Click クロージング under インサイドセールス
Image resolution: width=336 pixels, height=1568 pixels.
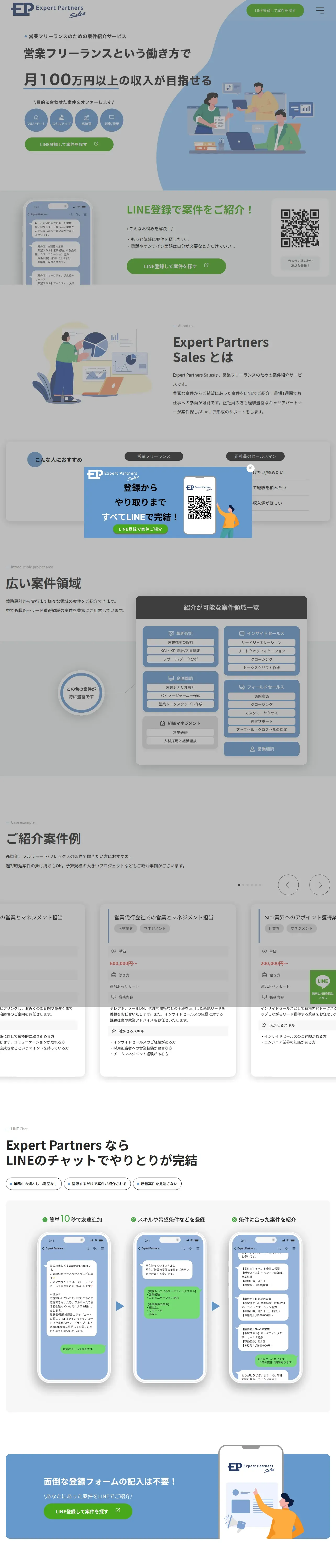(262, 659)
